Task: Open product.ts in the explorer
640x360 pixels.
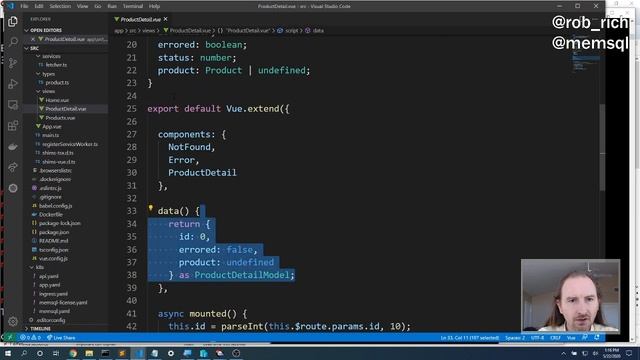Action: 57,82
